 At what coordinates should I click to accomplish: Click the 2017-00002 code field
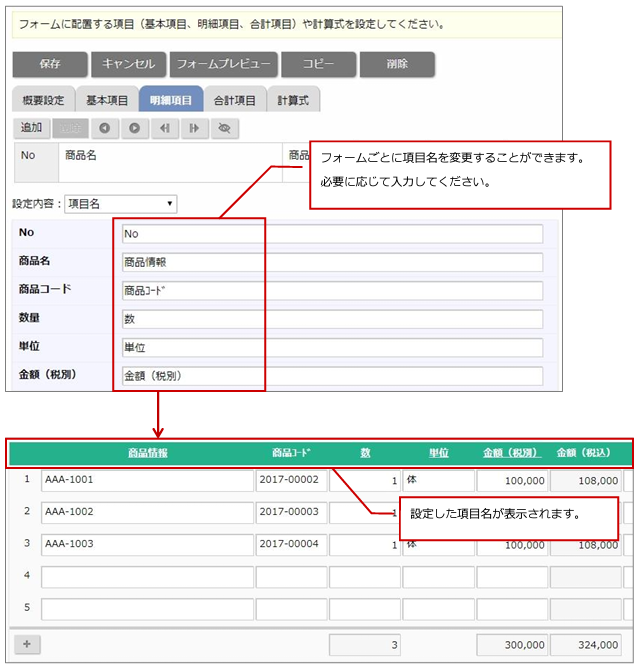pyautogui.click(x=291, y=481)
